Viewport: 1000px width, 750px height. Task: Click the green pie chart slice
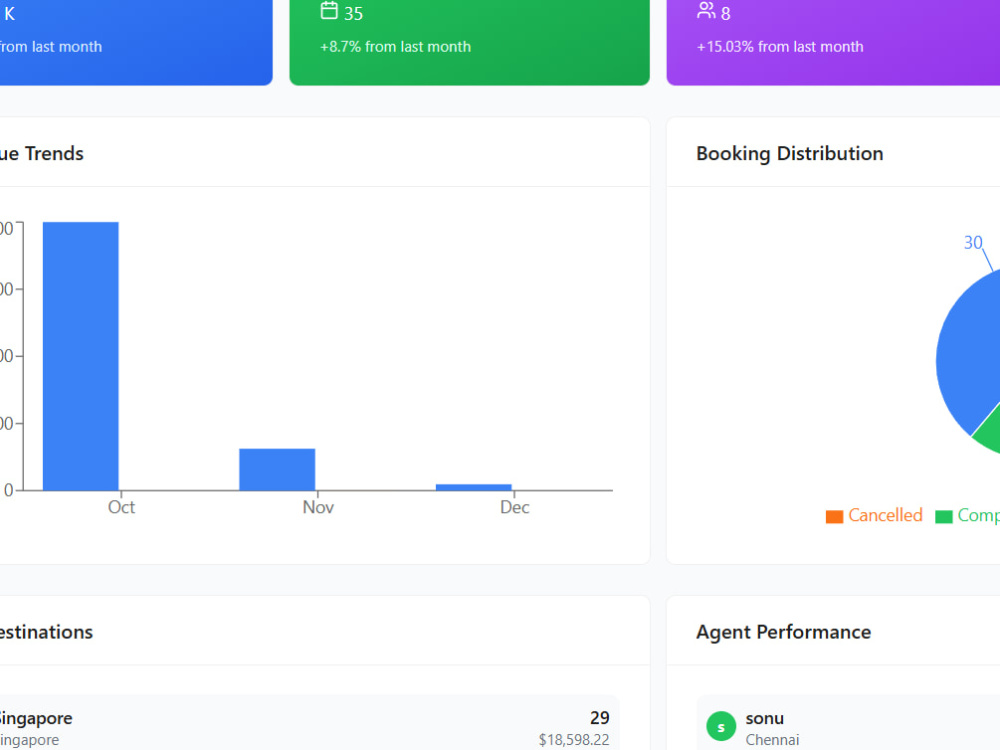pyautogui.click(x=989, y=434)
